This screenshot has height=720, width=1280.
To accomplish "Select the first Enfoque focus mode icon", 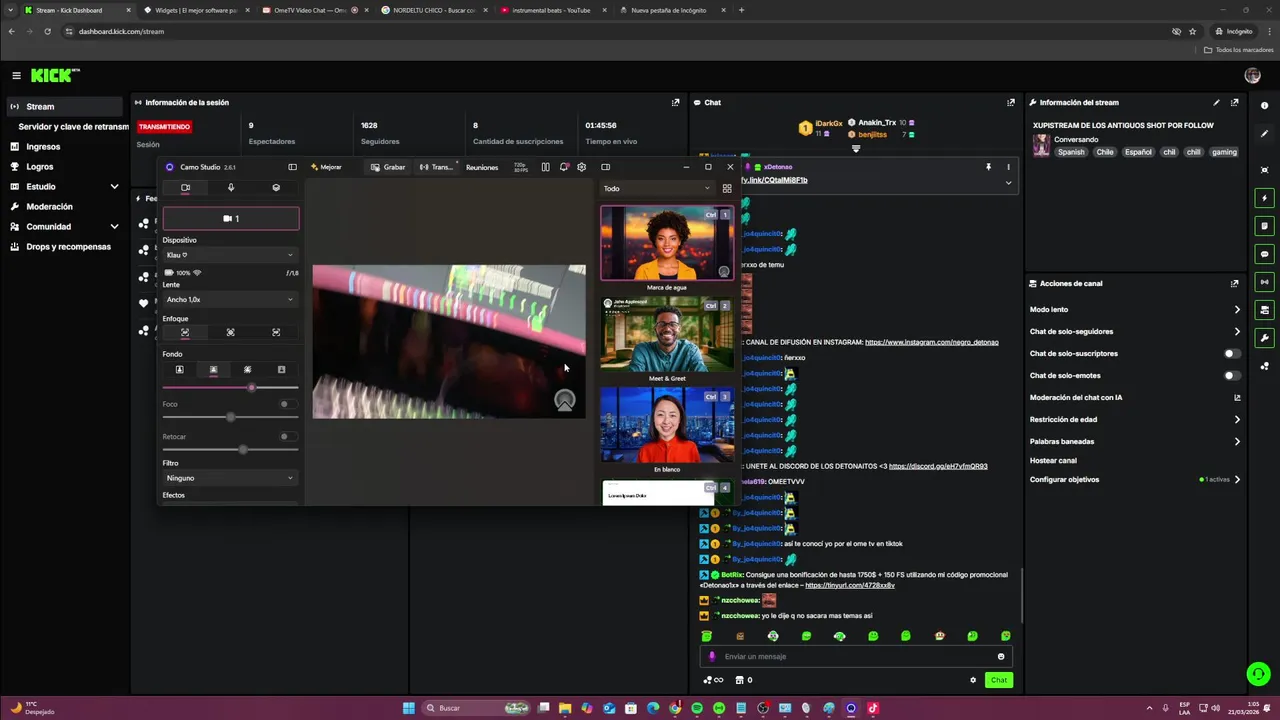I will click(185, 332).
